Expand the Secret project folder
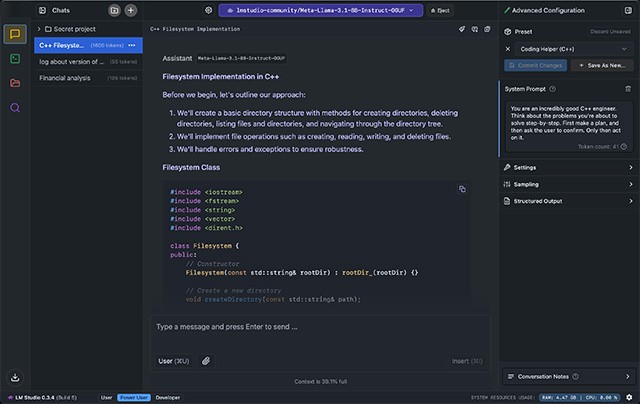This screenshot has width=640, height=404. [70, 29]
